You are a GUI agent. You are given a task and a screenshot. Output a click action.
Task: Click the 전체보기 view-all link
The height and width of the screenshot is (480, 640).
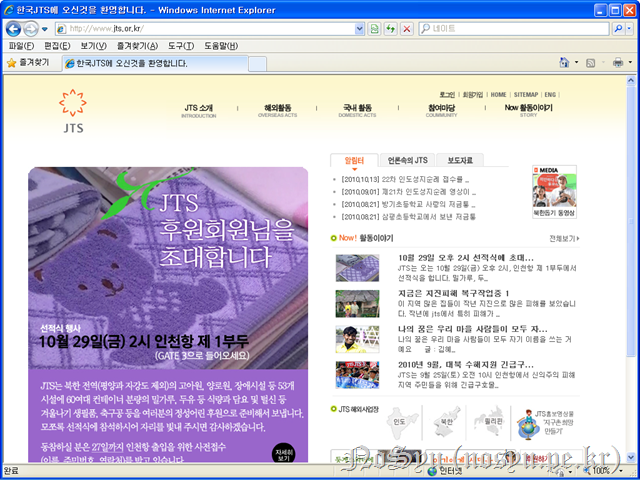point(563,239)
